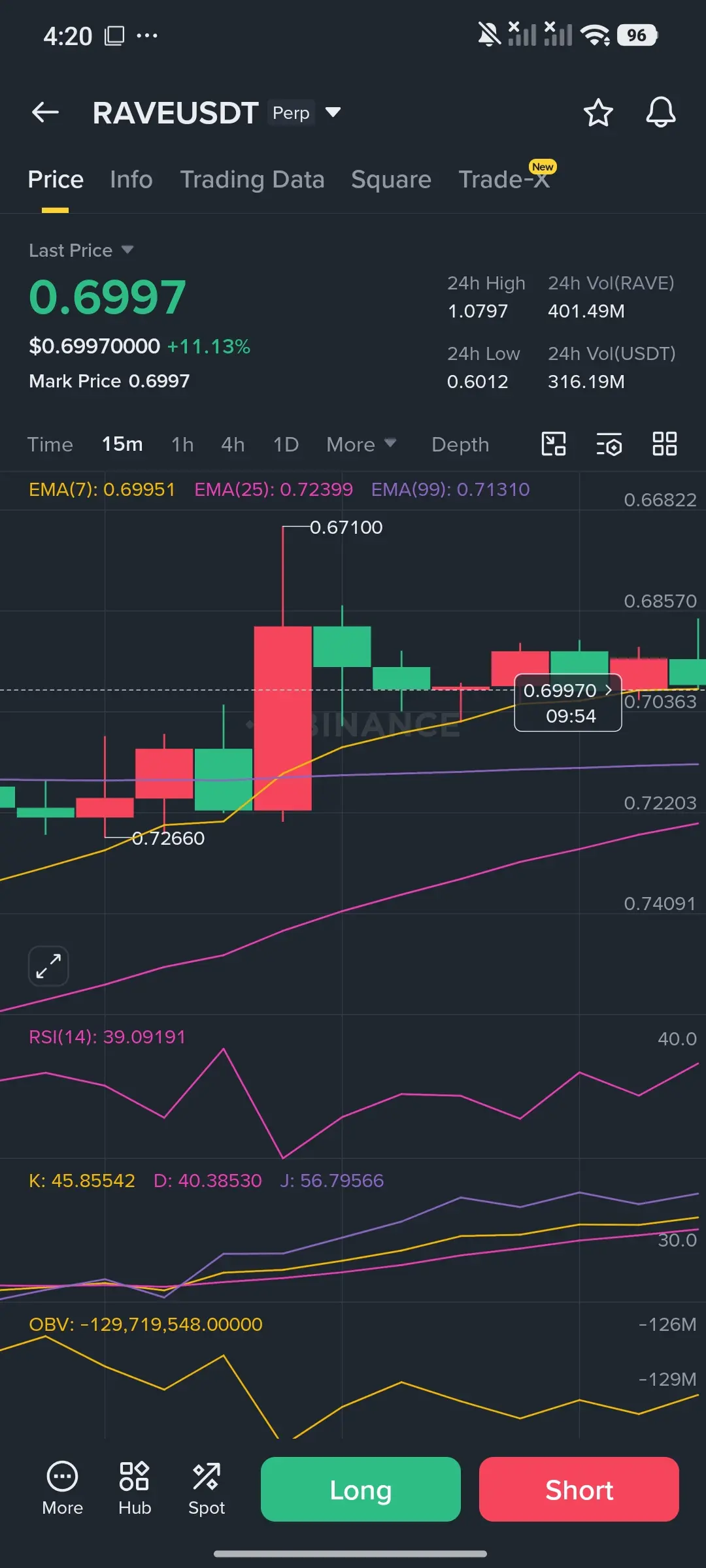Image resolution: width=706 pixels, height=1568 pixels.
Task: Open chart indicator settings icon
Action: [609, 444]
